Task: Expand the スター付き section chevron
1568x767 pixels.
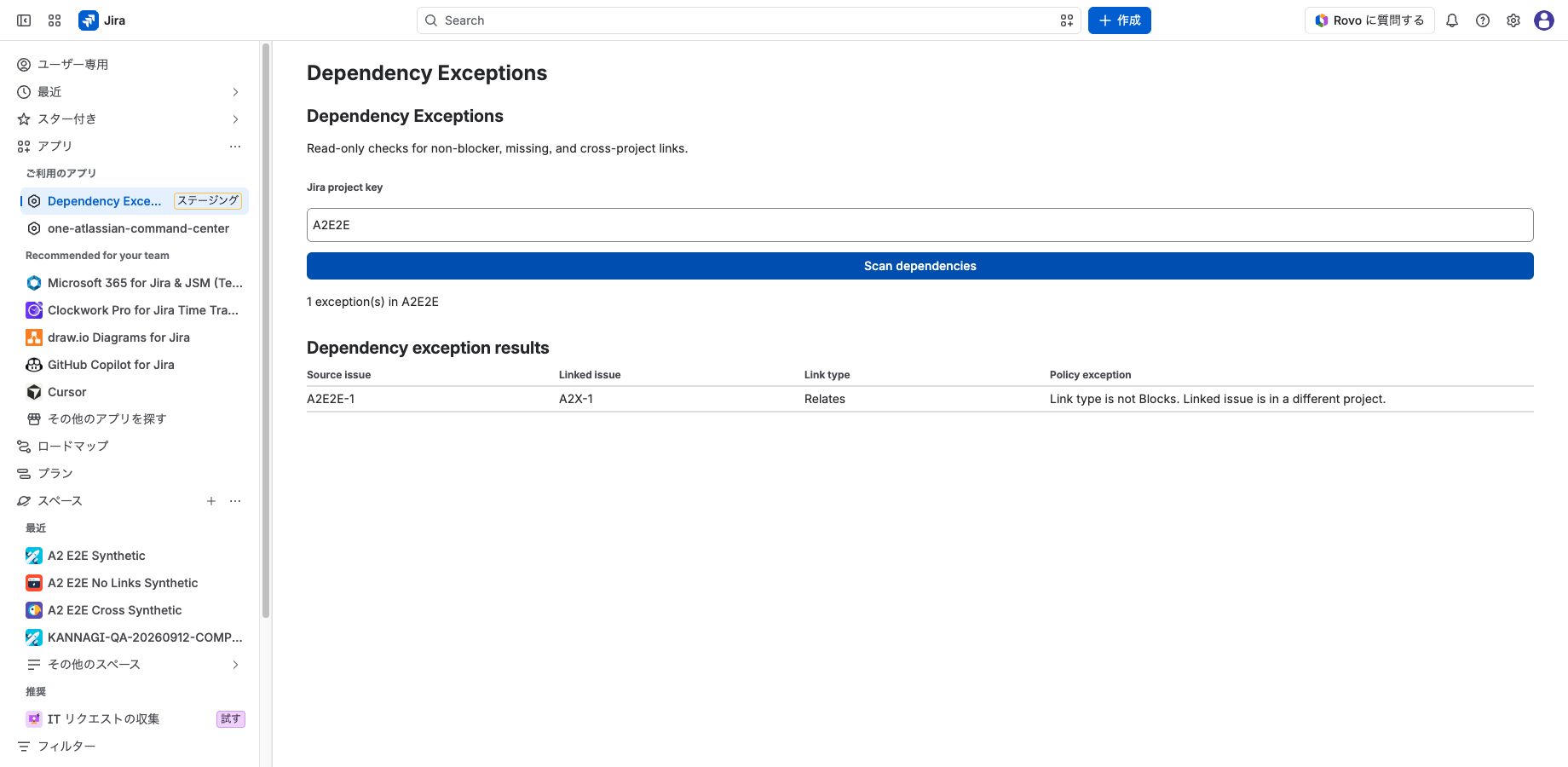Action: coord(235,119)
